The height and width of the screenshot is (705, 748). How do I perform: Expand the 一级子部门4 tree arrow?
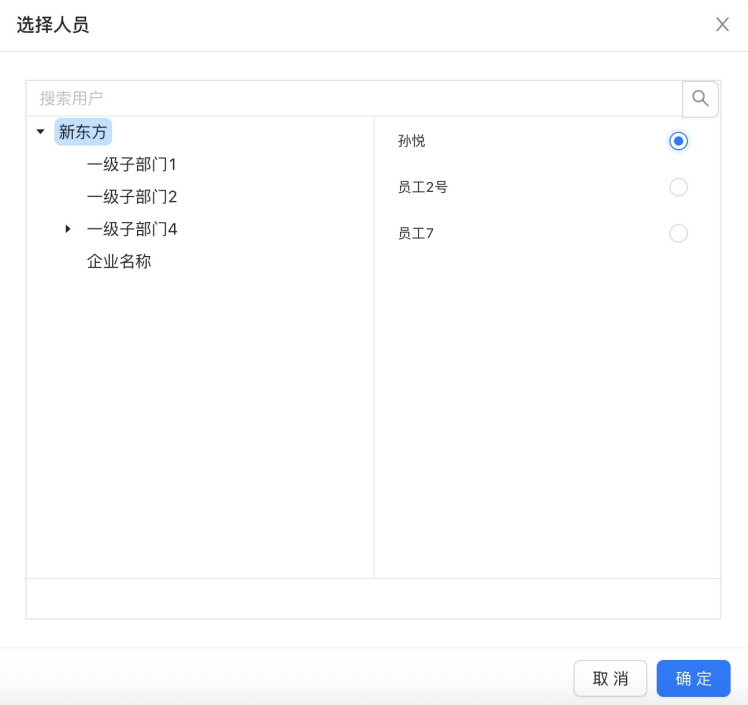click(68, 229)
